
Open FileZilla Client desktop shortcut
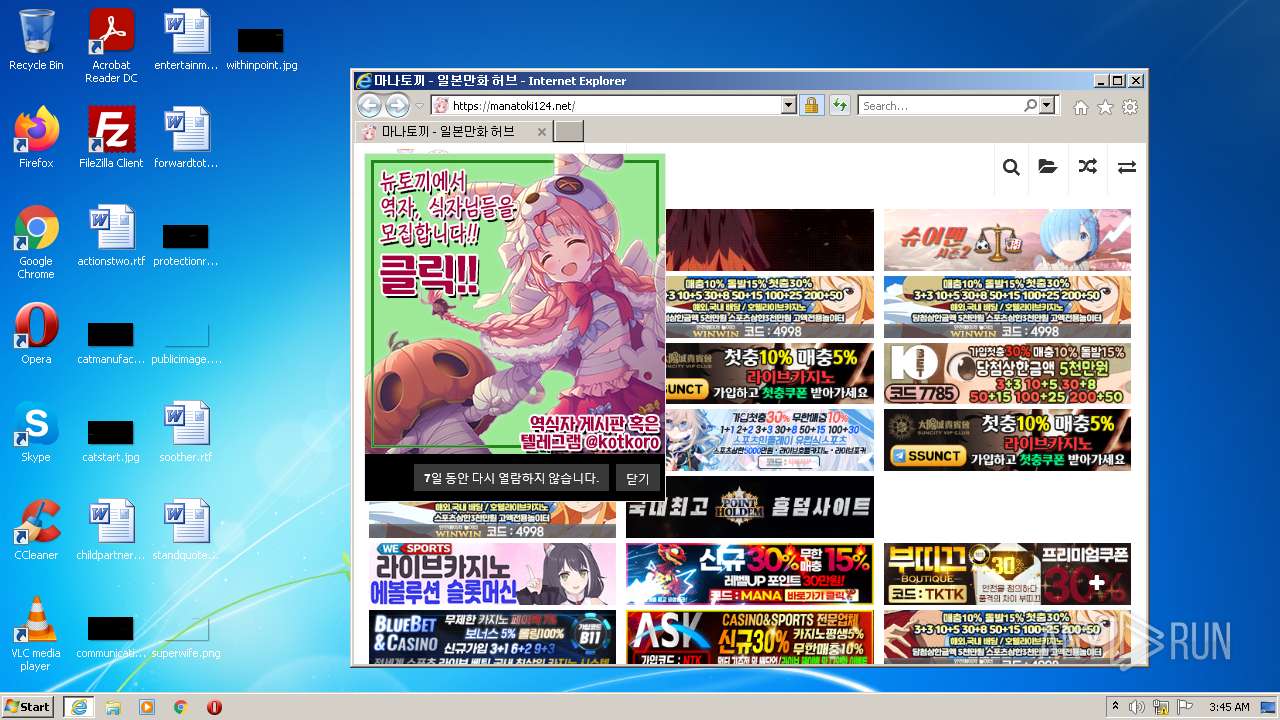click(111, 137)
